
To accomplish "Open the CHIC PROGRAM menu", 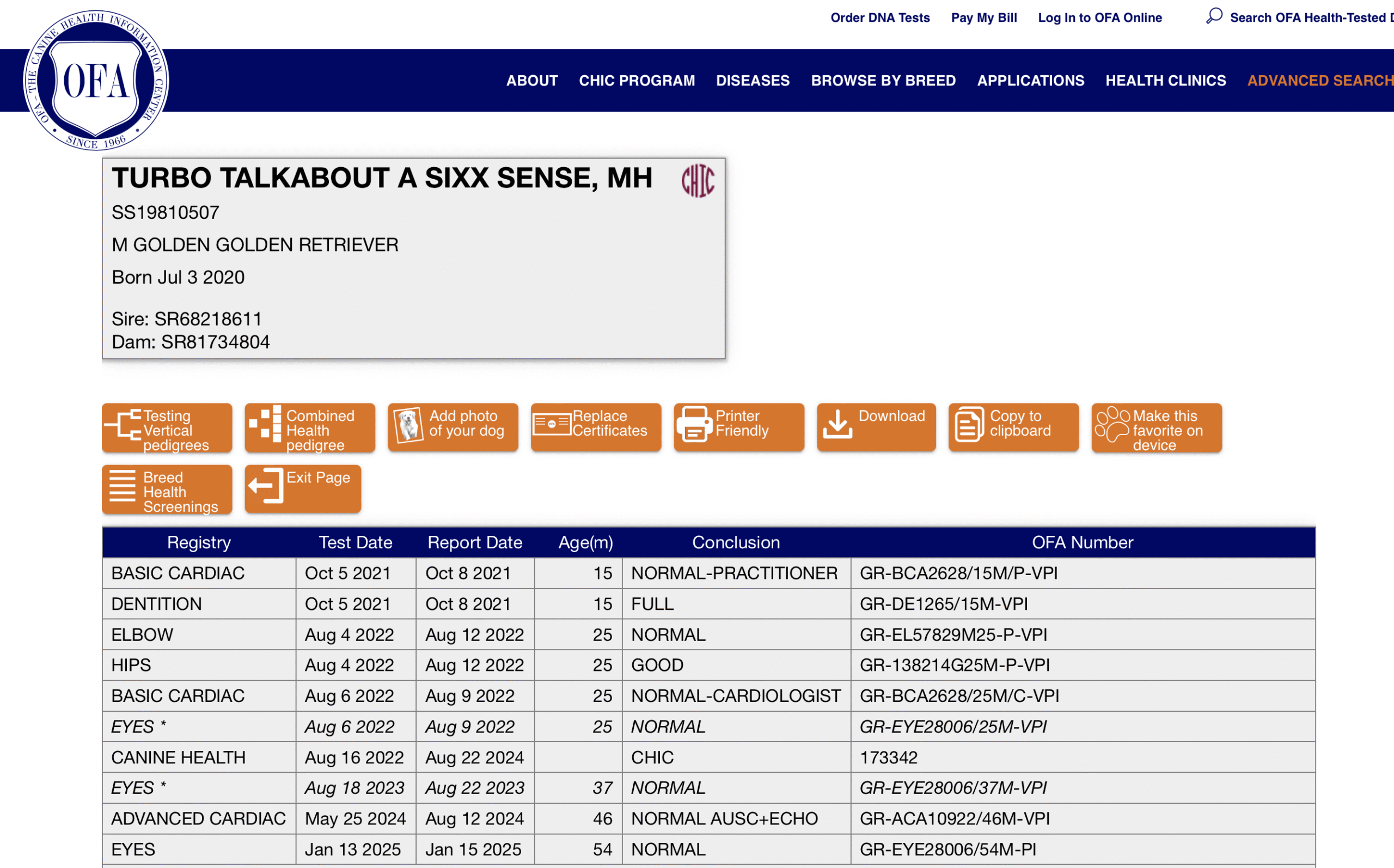I will click(637, 81).
